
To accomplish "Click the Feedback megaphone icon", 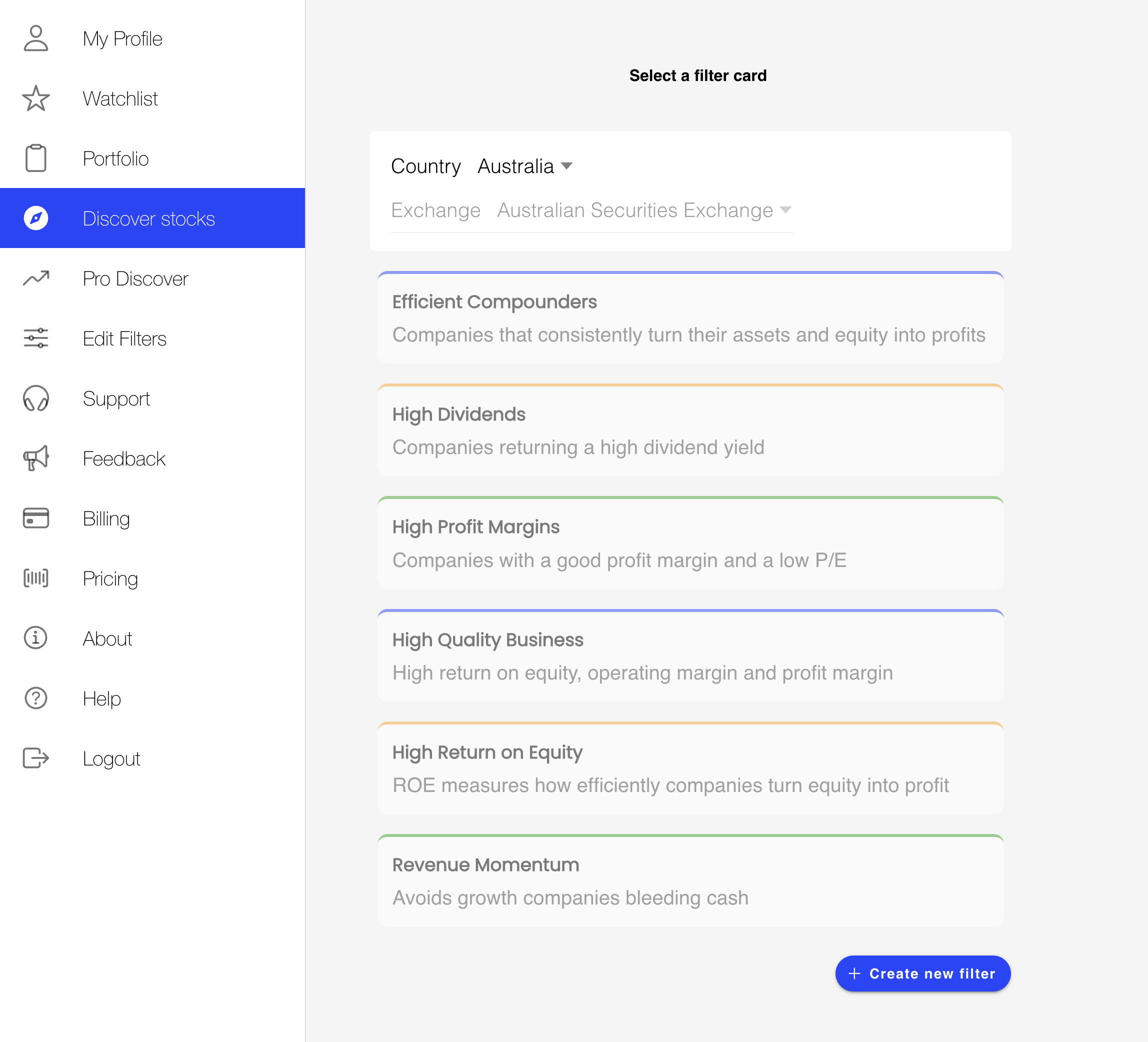I will 36,458.
